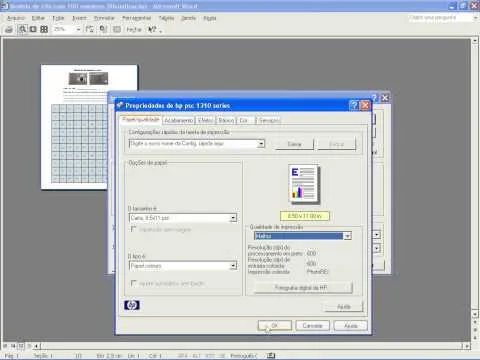This screenshot has width=480, height=360.
Task: Open the Arquivo menu
Action: pos(16,18)
